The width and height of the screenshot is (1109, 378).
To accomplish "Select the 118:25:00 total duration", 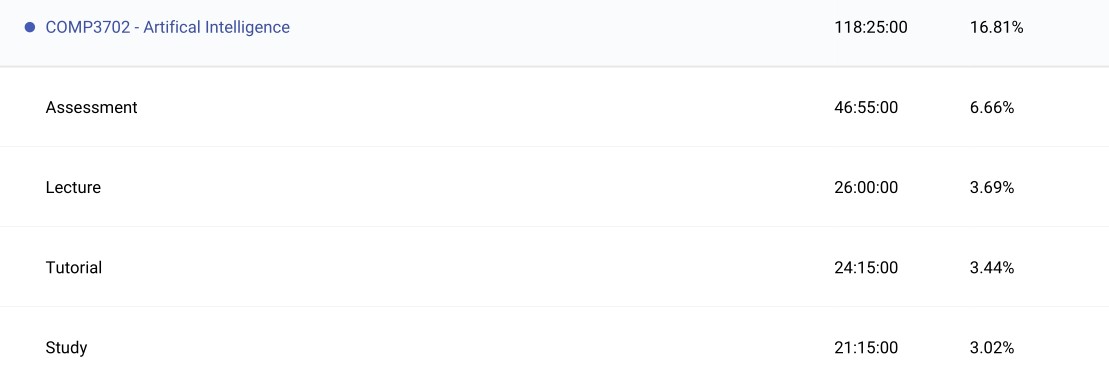I will [871, 28].
